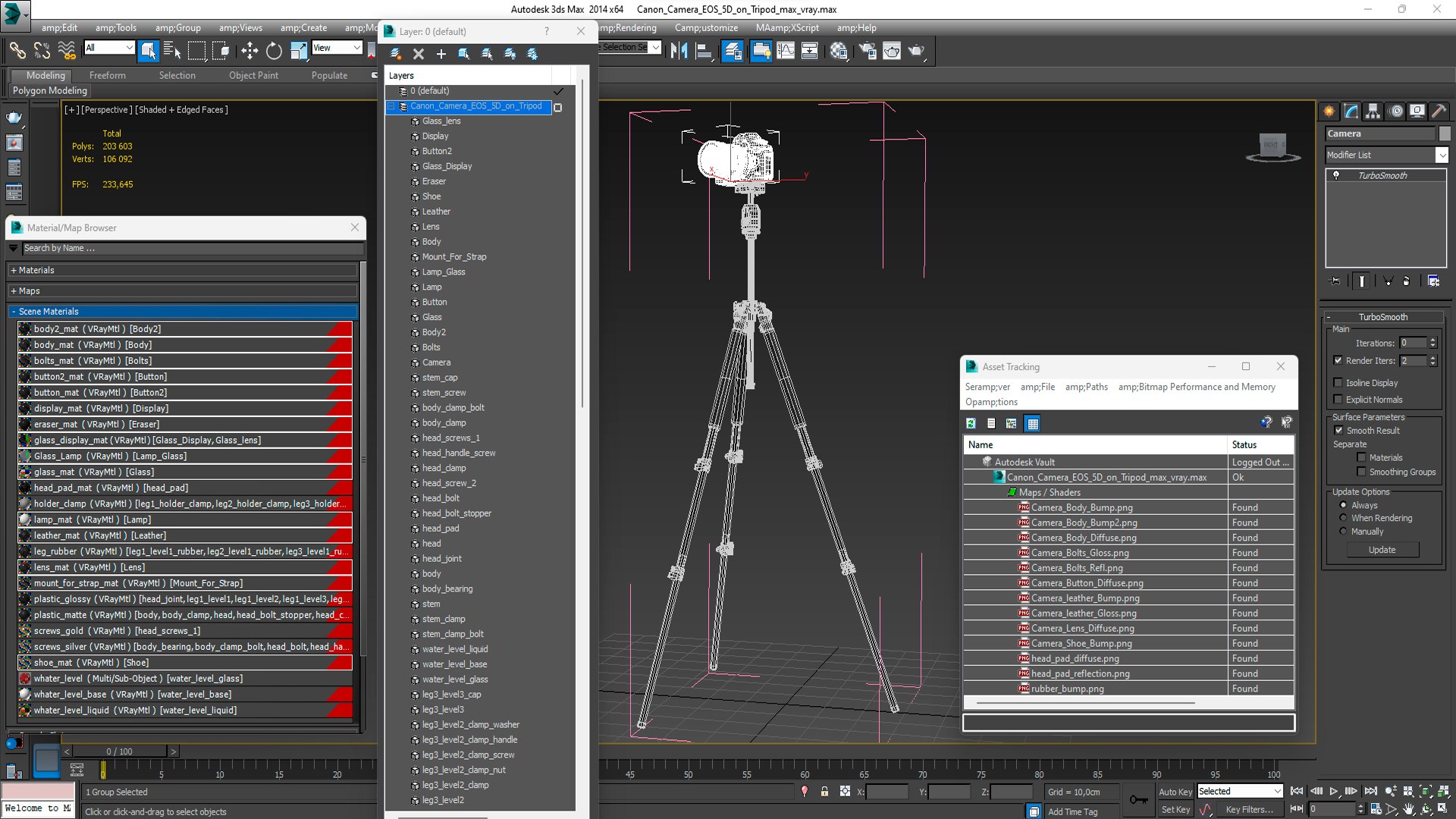Create new layer in Layer dialog
The width and height of the screenshot is (1456, 819).
pos(395,54)
